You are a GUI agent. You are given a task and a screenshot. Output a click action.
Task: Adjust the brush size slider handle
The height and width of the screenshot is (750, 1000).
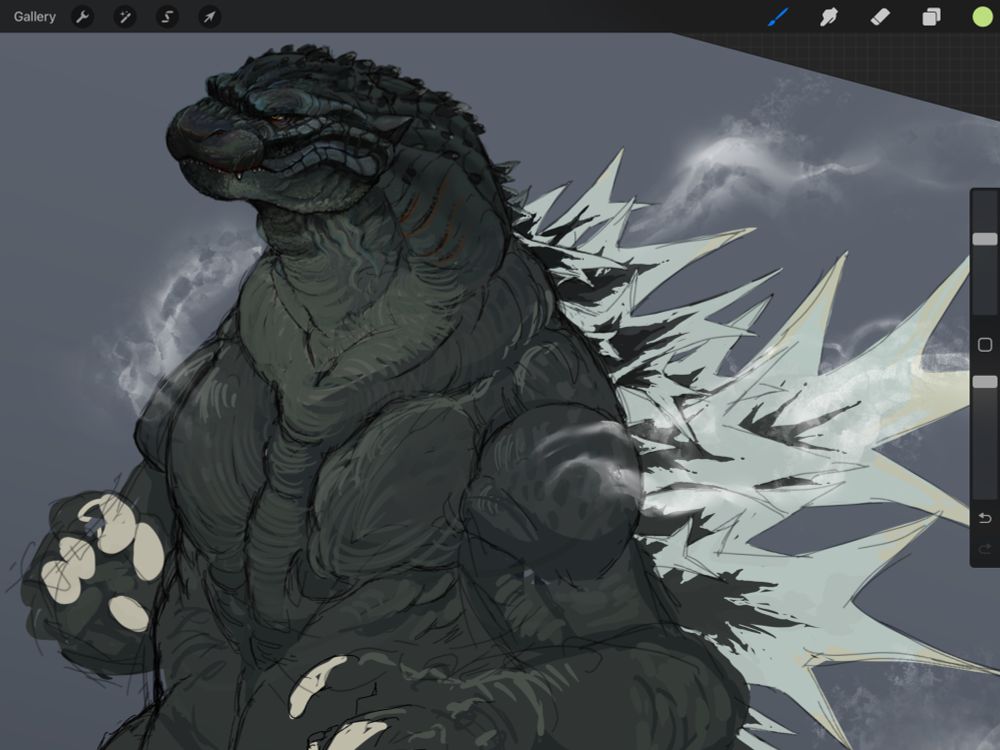point(985,239)
